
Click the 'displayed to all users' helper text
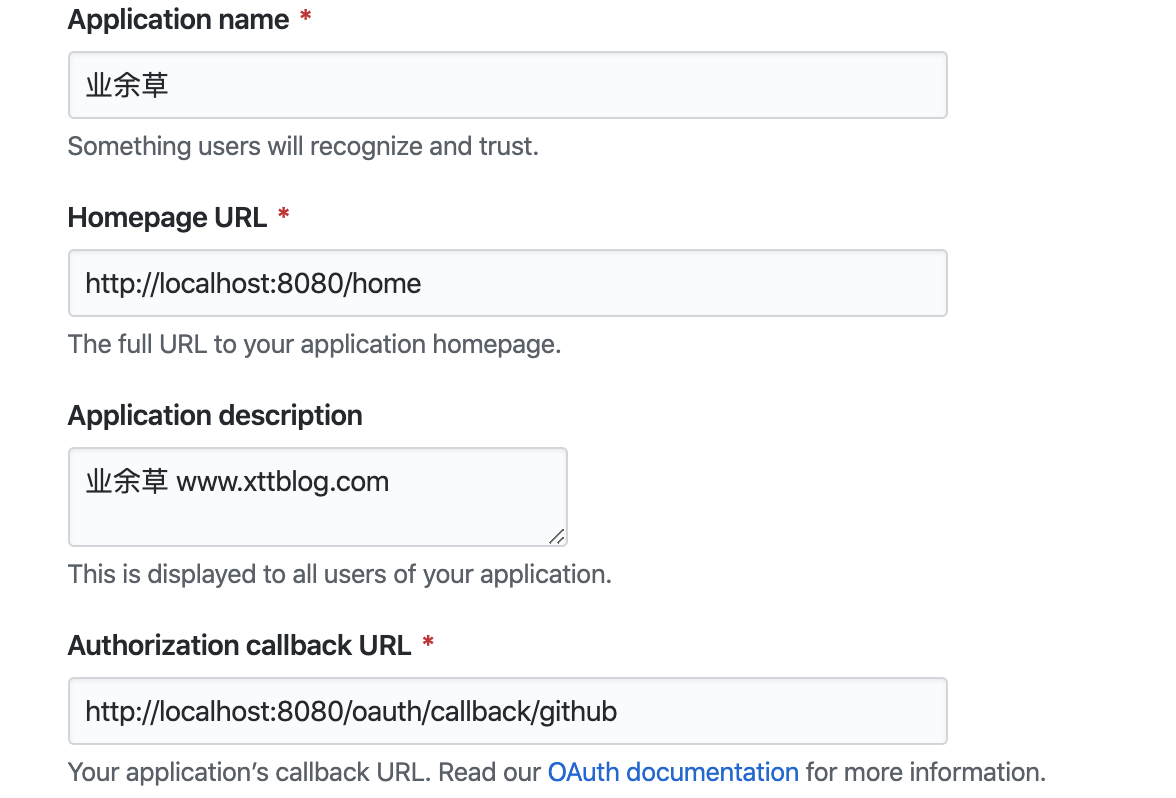point(340,574)
